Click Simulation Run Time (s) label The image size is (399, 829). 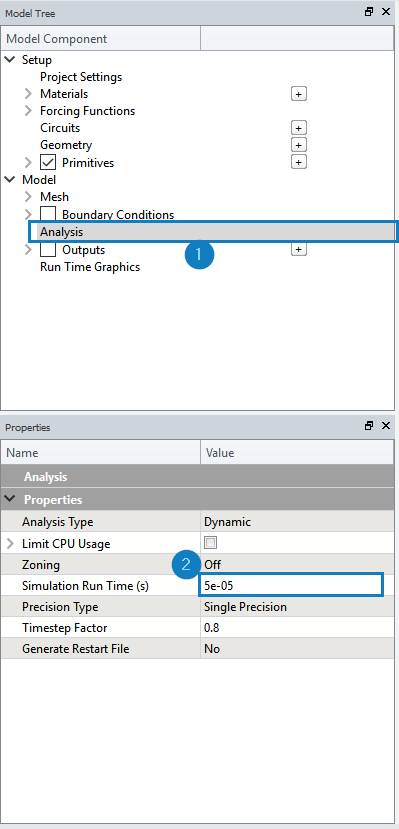pos(85,586)
